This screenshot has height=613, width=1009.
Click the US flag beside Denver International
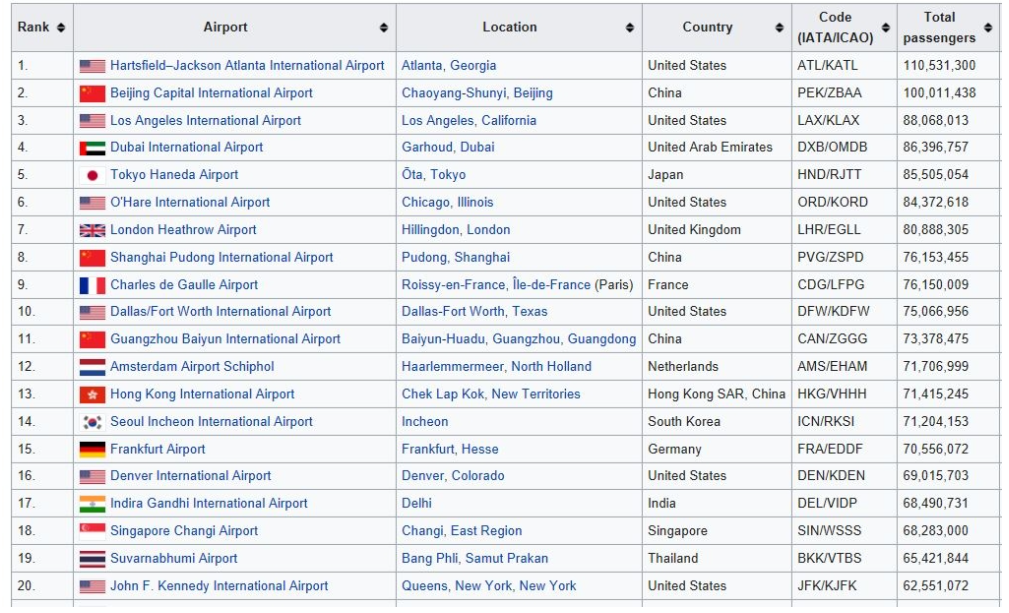[x=92, y=477]
